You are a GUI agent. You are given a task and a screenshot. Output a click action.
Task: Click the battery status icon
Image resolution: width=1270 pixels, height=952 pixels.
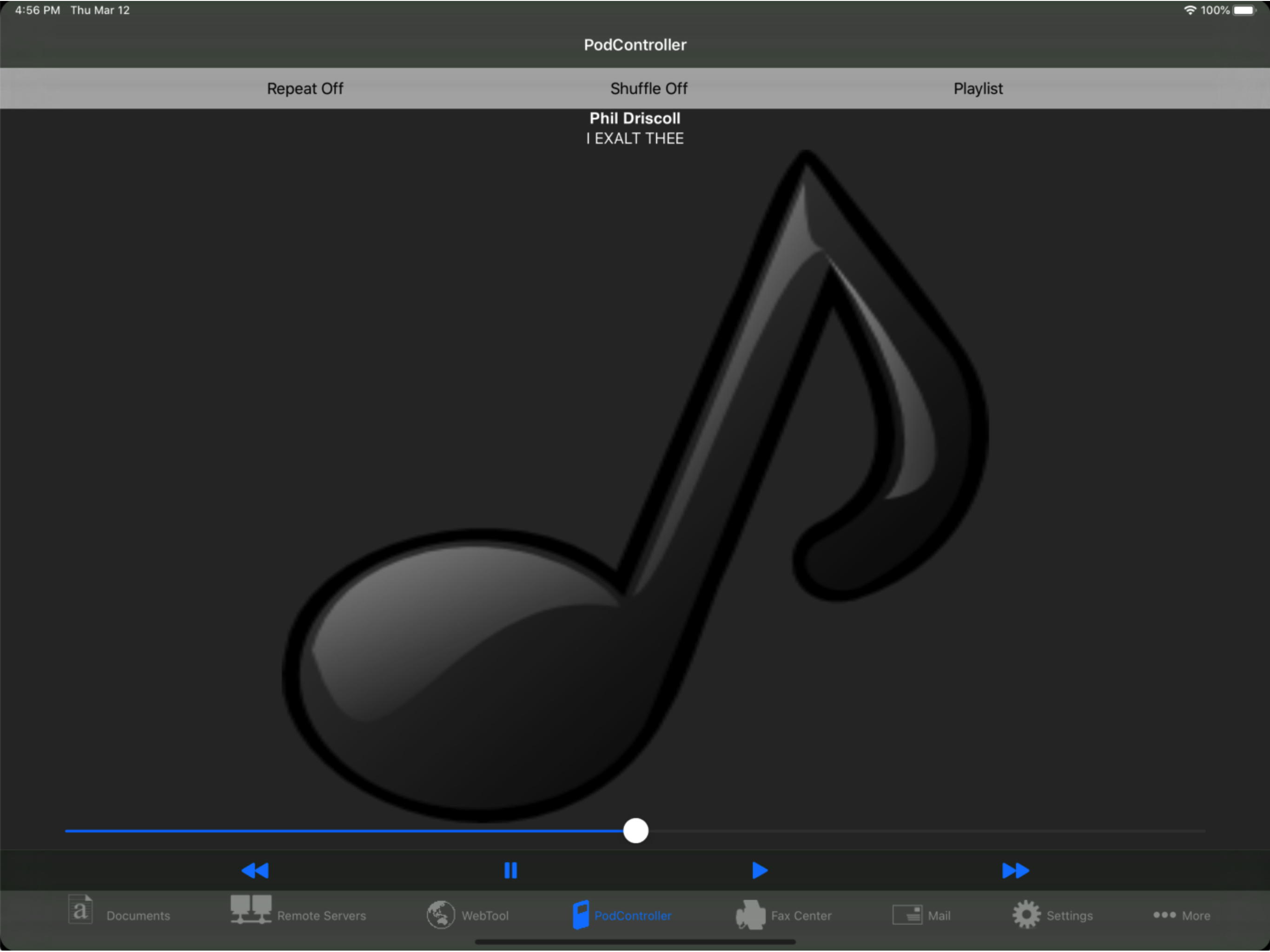click(1244, 10)
